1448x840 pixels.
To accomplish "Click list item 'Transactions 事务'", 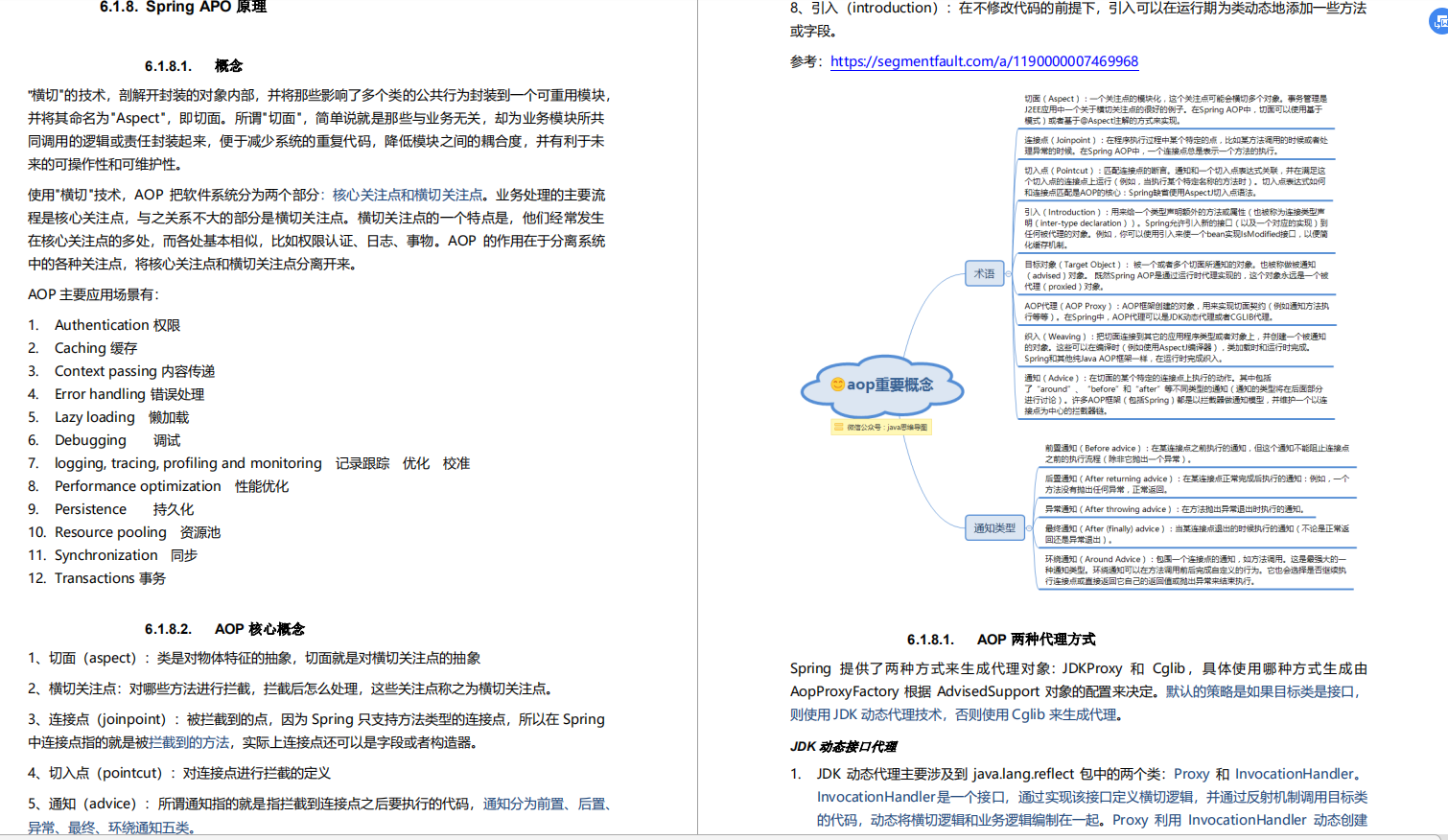I will click(x=110, y=578).
